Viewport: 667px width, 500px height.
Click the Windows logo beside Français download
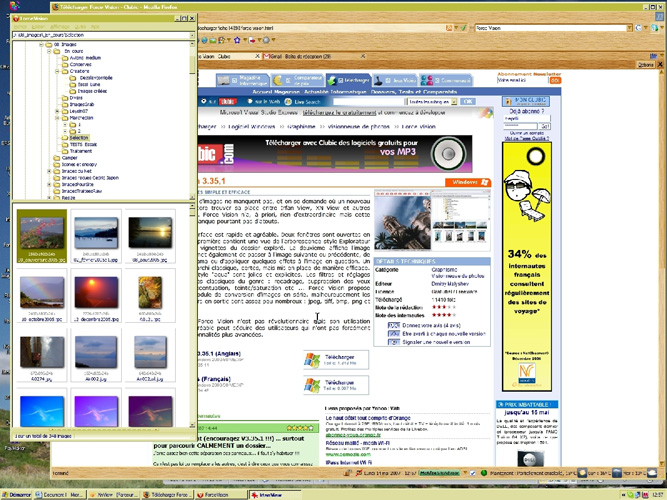312,385
